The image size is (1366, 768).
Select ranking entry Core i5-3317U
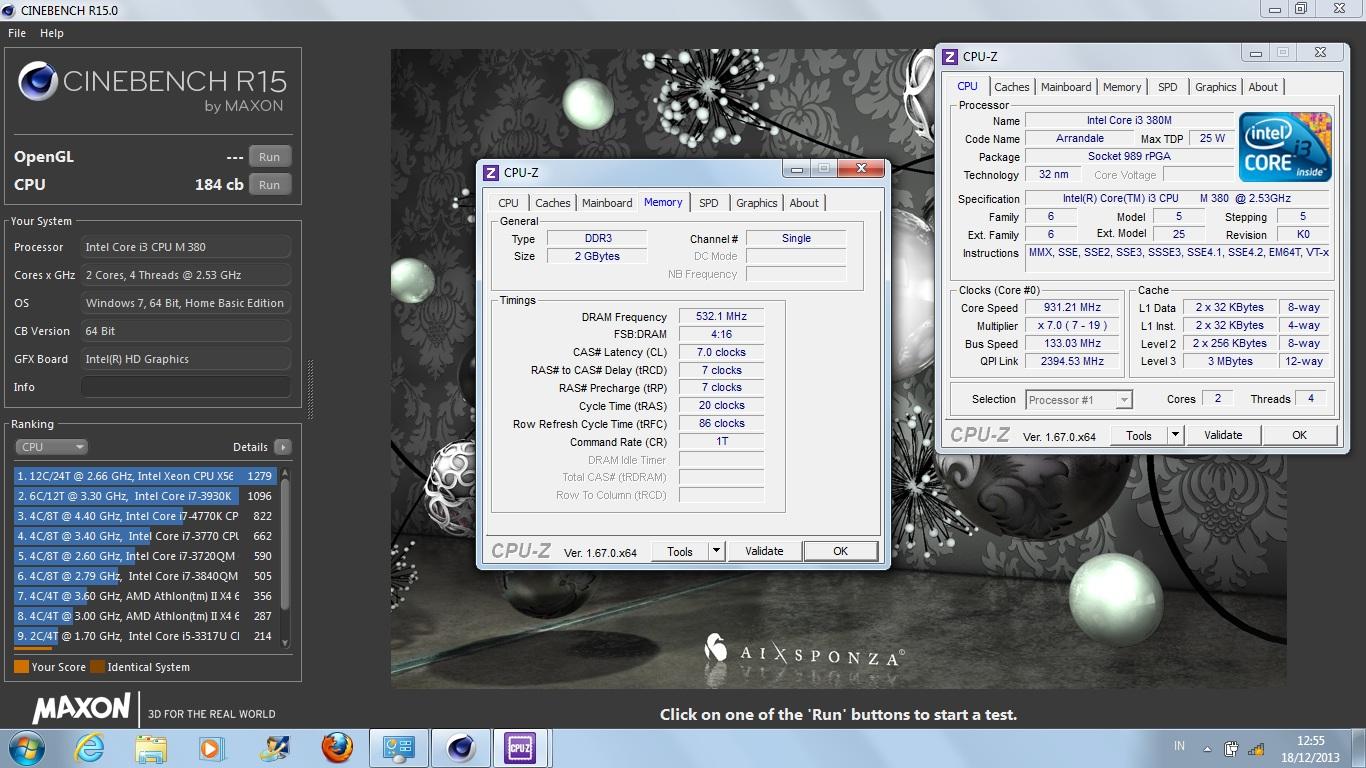pos(144,636)
